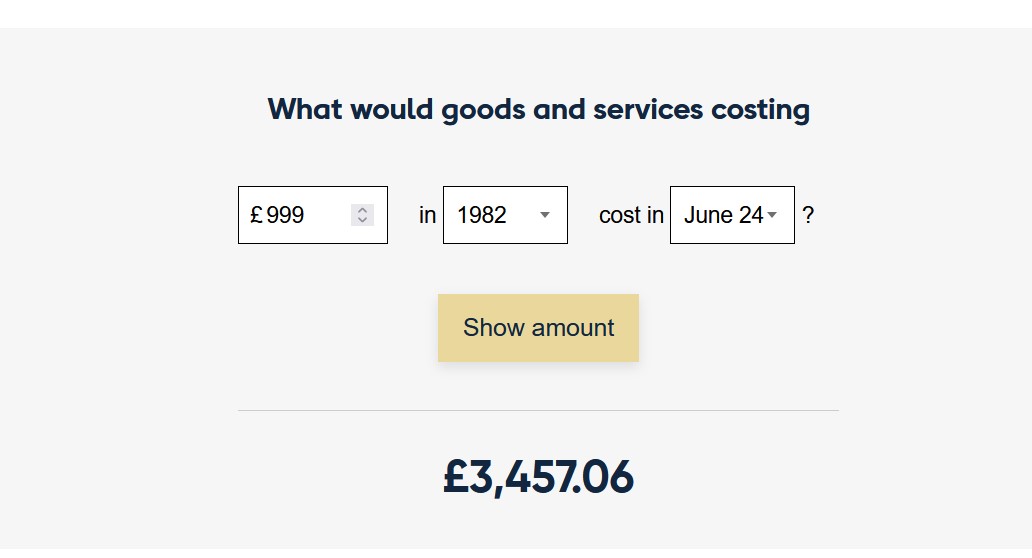Click the arrow beside 1982
The height and width of the screenshot is (558, 1032).
(545, 215)
